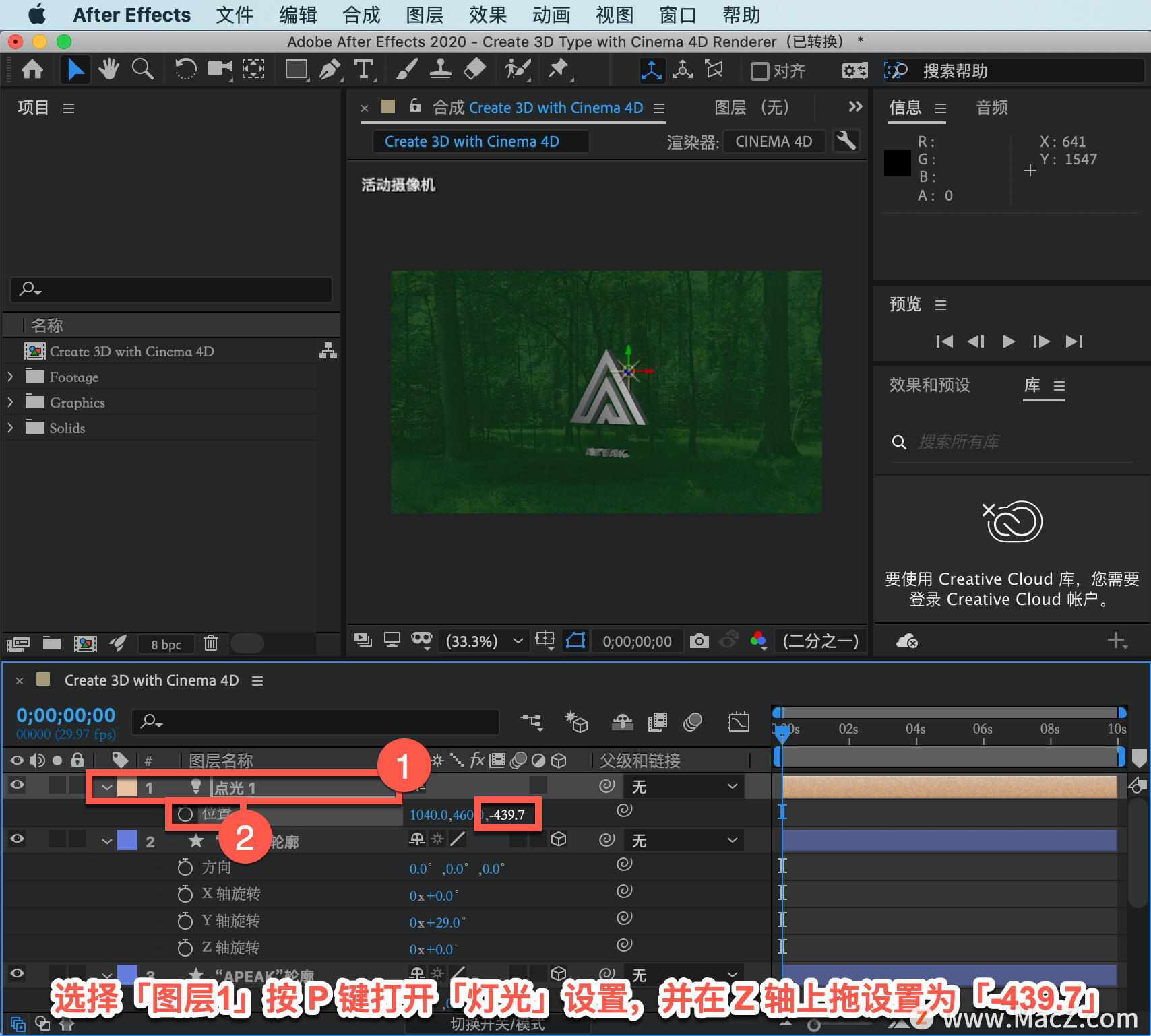This screenshot has width=1151, height=1036.
Task: Open the Graph Editor icon in timeline
Action: 739,723
